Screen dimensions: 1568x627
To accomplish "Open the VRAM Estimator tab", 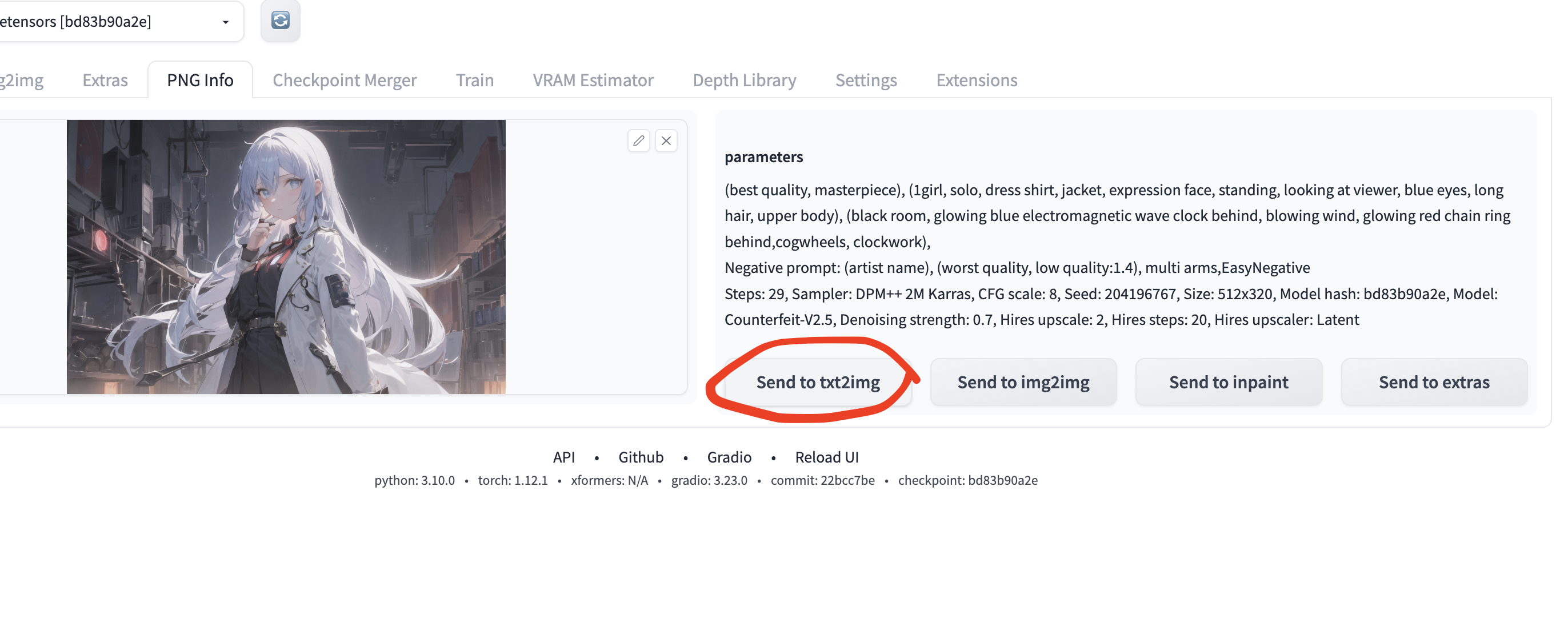I will (592, 80).
